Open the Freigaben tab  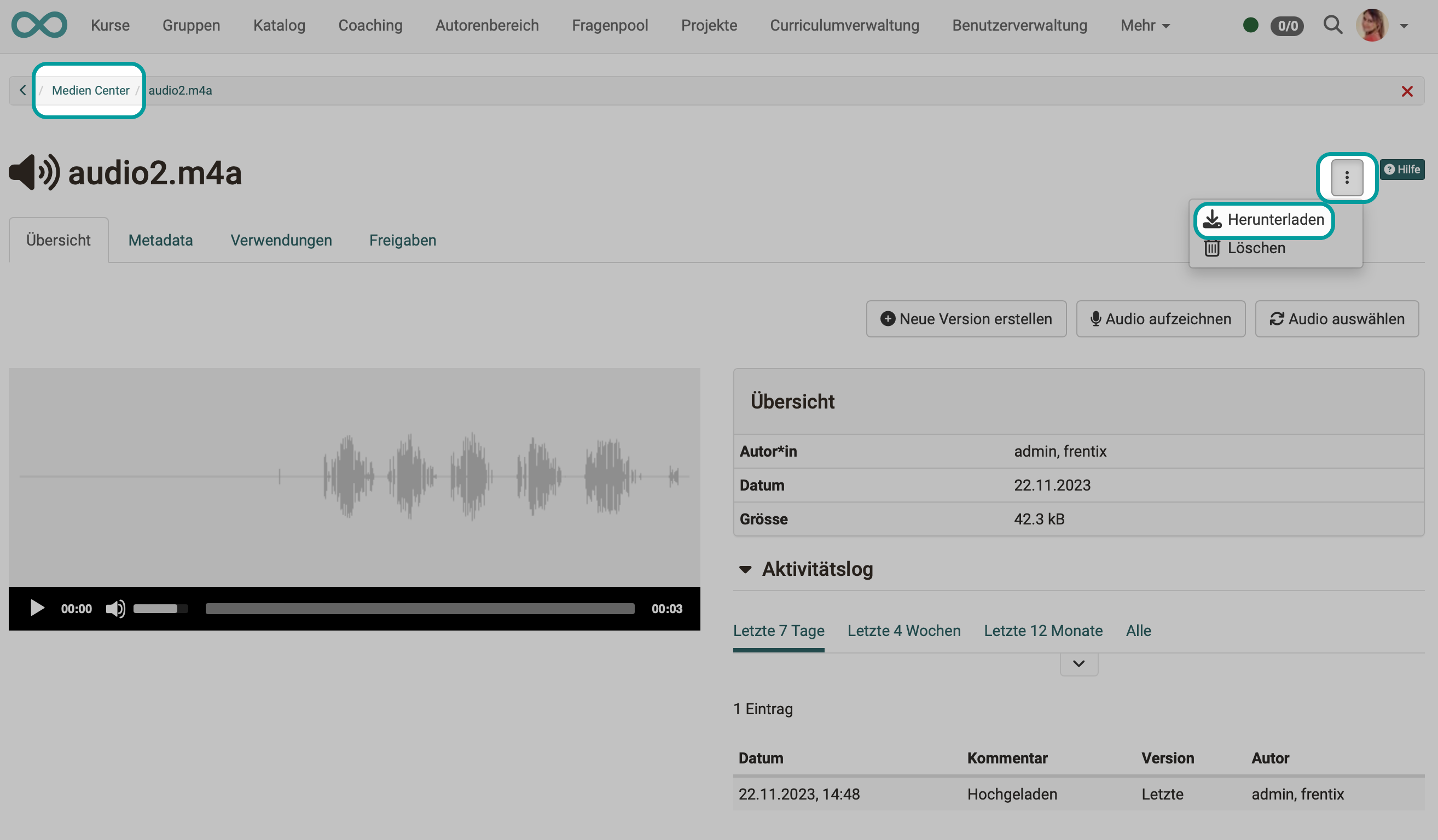pyautogui.click(x=400, y=240)
